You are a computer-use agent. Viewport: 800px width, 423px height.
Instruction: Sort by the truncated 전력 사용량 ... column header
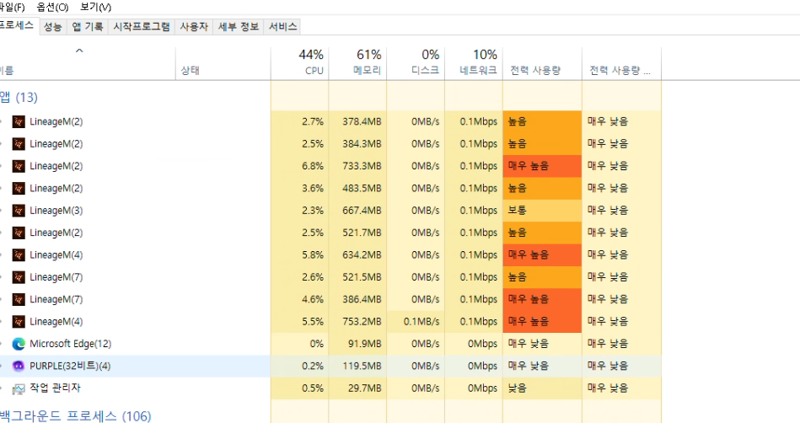(621, 64)
